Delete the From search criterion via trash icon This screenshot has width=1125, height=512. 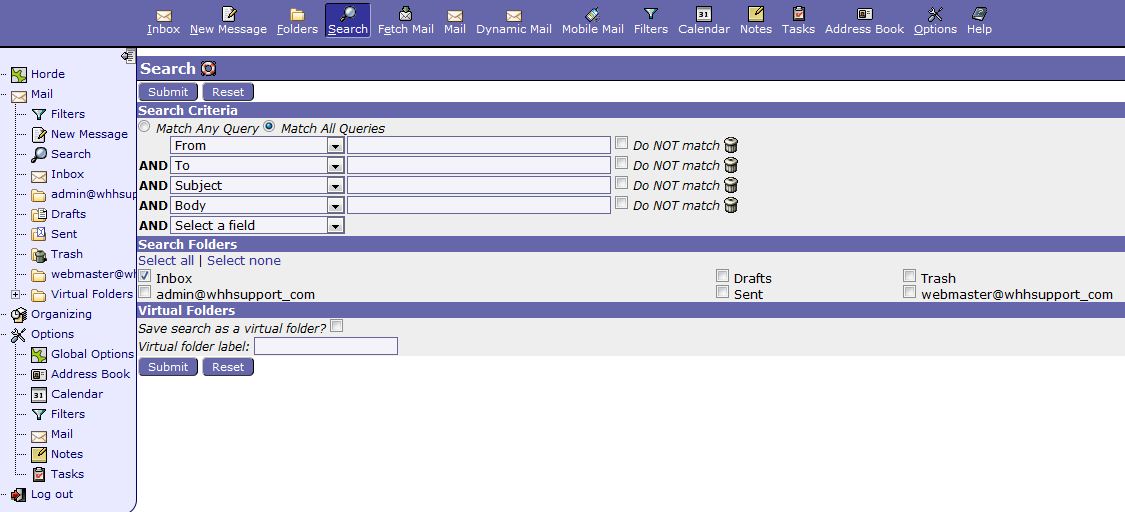(731, 146)
